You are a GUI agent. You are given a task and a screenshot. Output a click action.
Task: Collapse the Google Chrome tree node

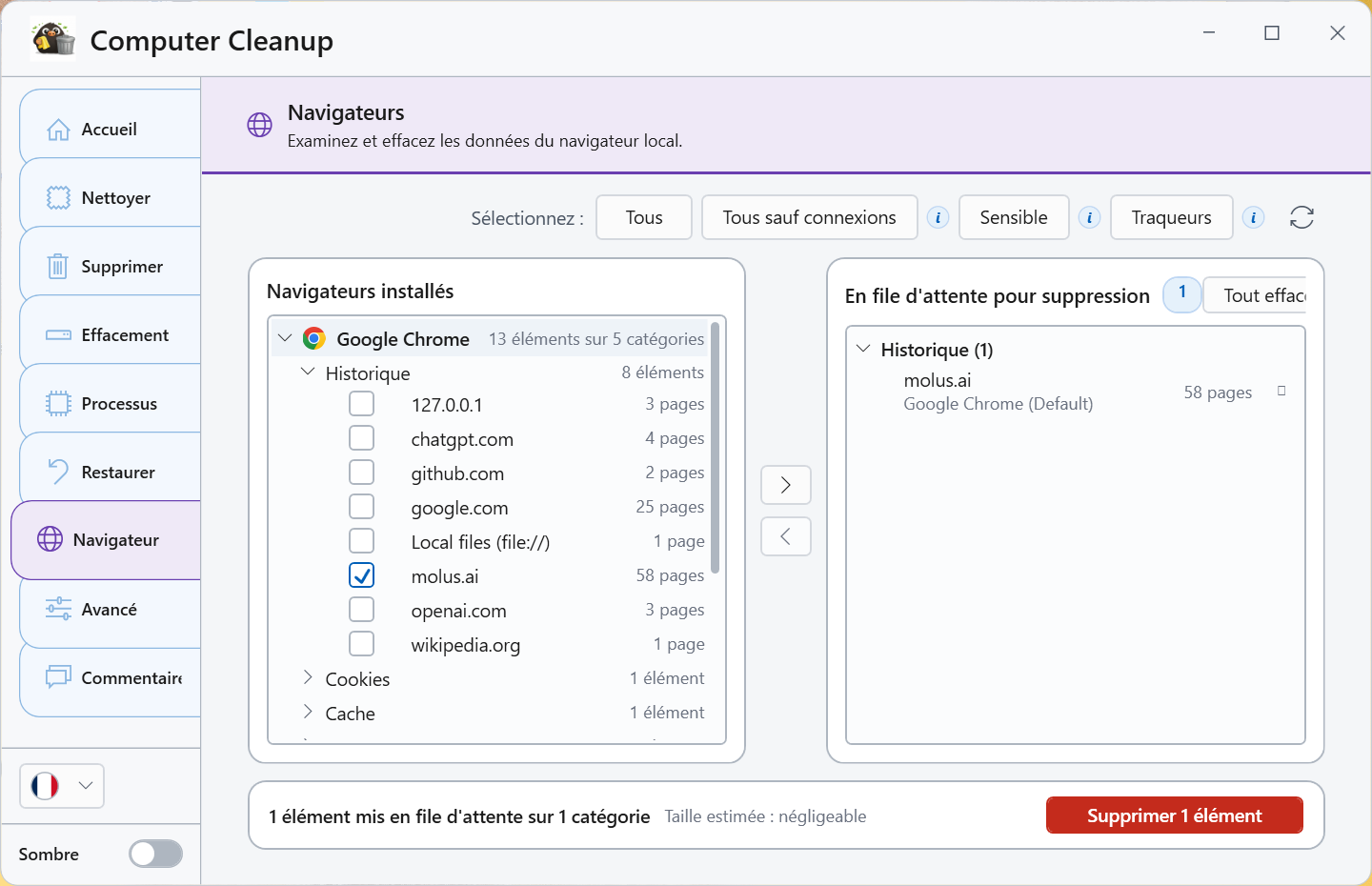284,338
